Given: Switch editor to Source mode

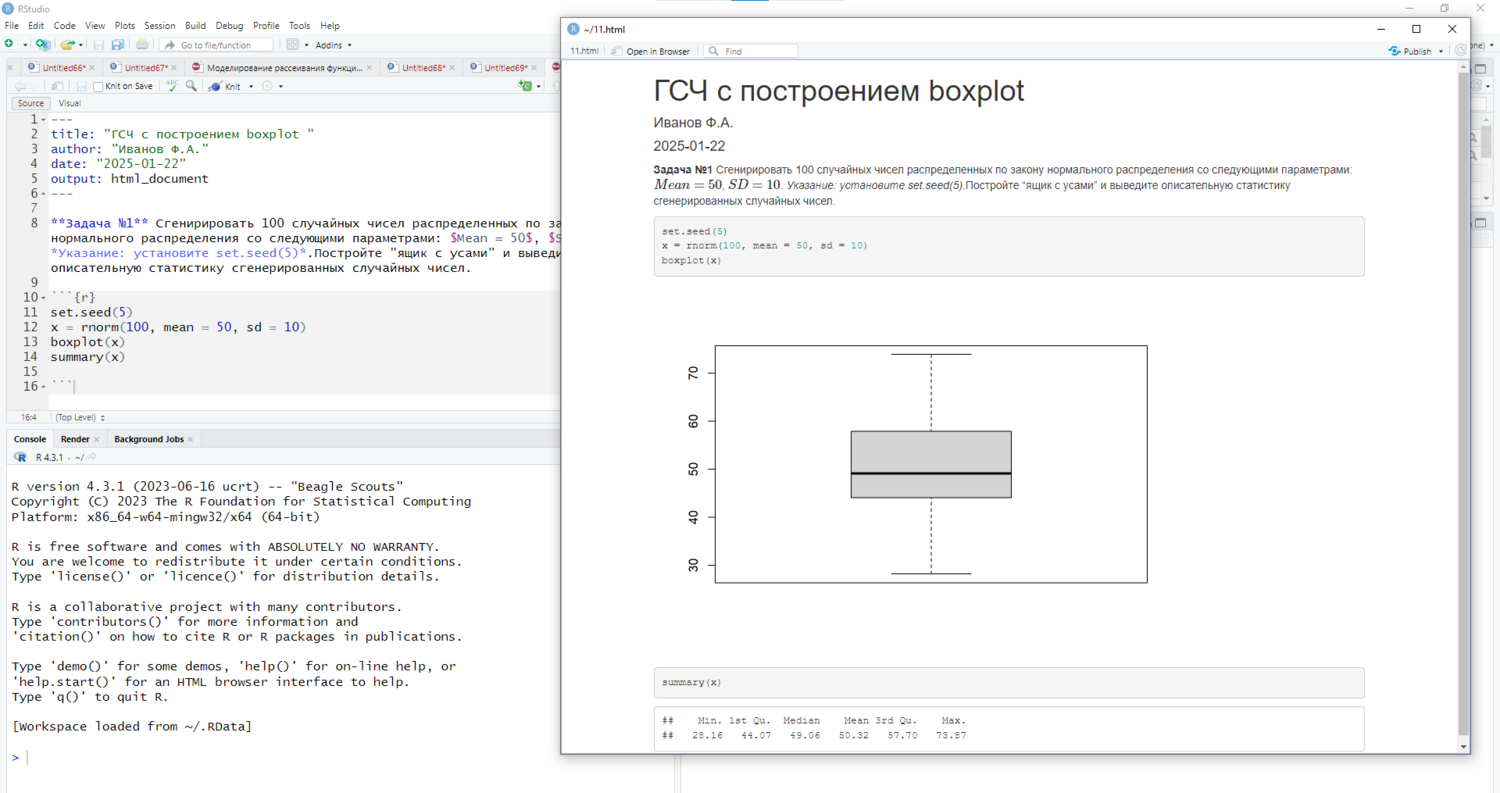Looking at the screenshot, I should point(31,103).
